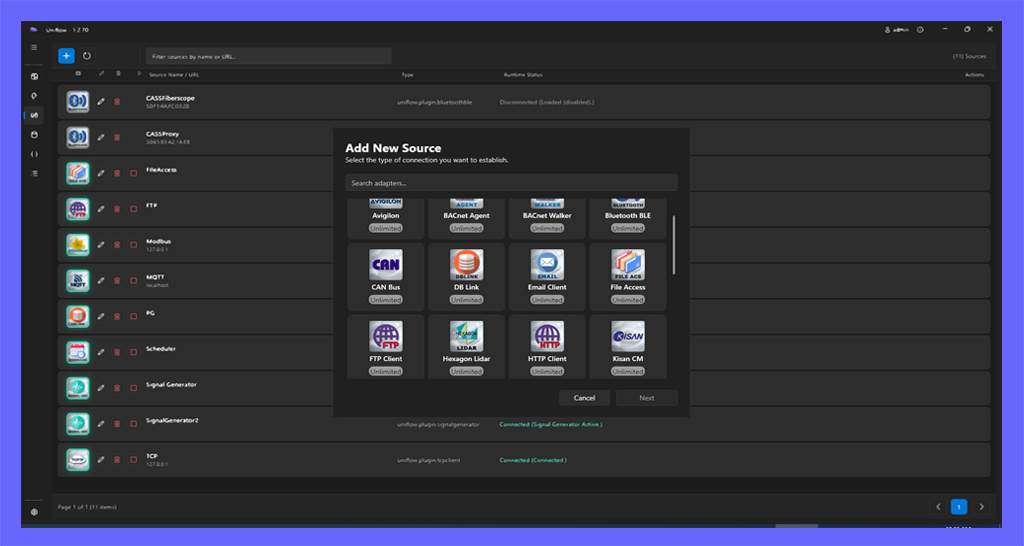1024x546 pixels.
Task: Click the Type column header
Action: pos(408,74)
